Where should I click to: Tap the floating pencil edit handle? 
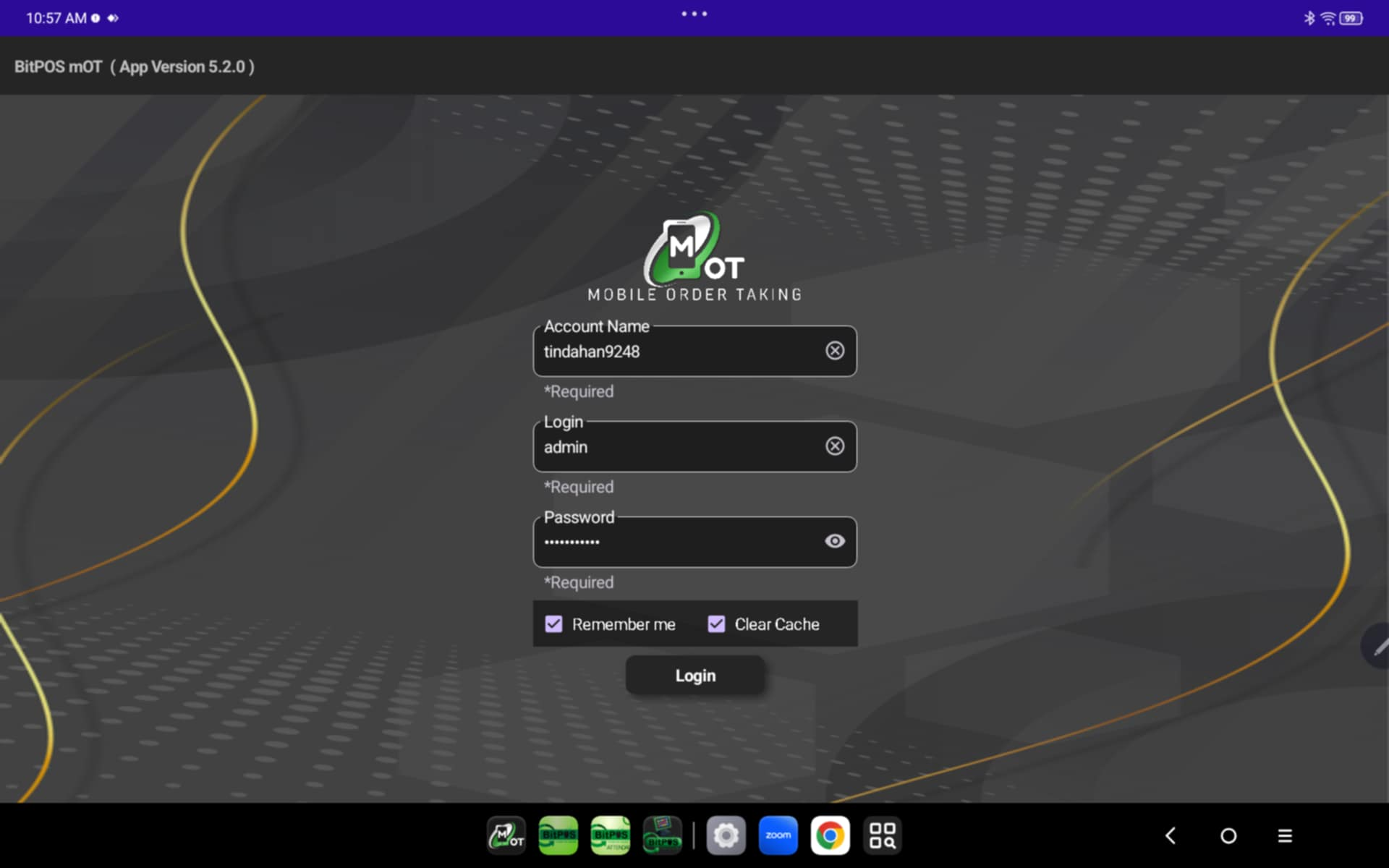click(x=1375, y=646)
